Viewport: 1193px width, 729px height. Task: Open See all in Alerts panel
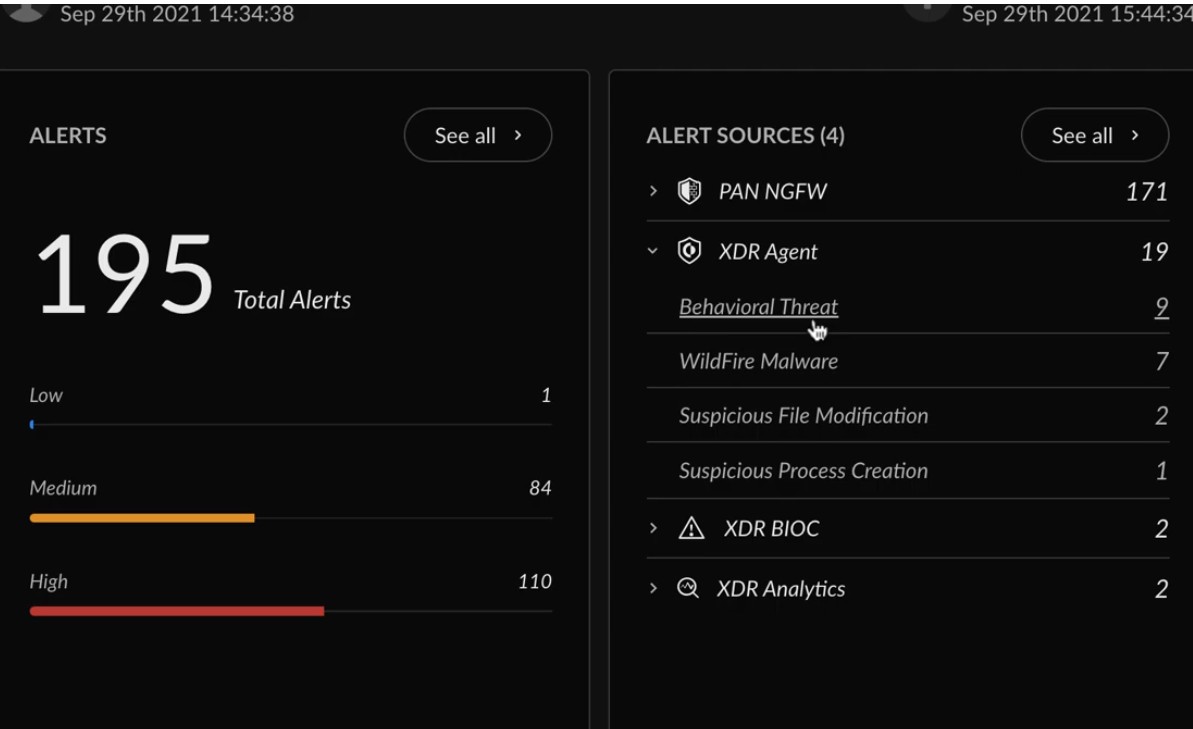point(478,135)
